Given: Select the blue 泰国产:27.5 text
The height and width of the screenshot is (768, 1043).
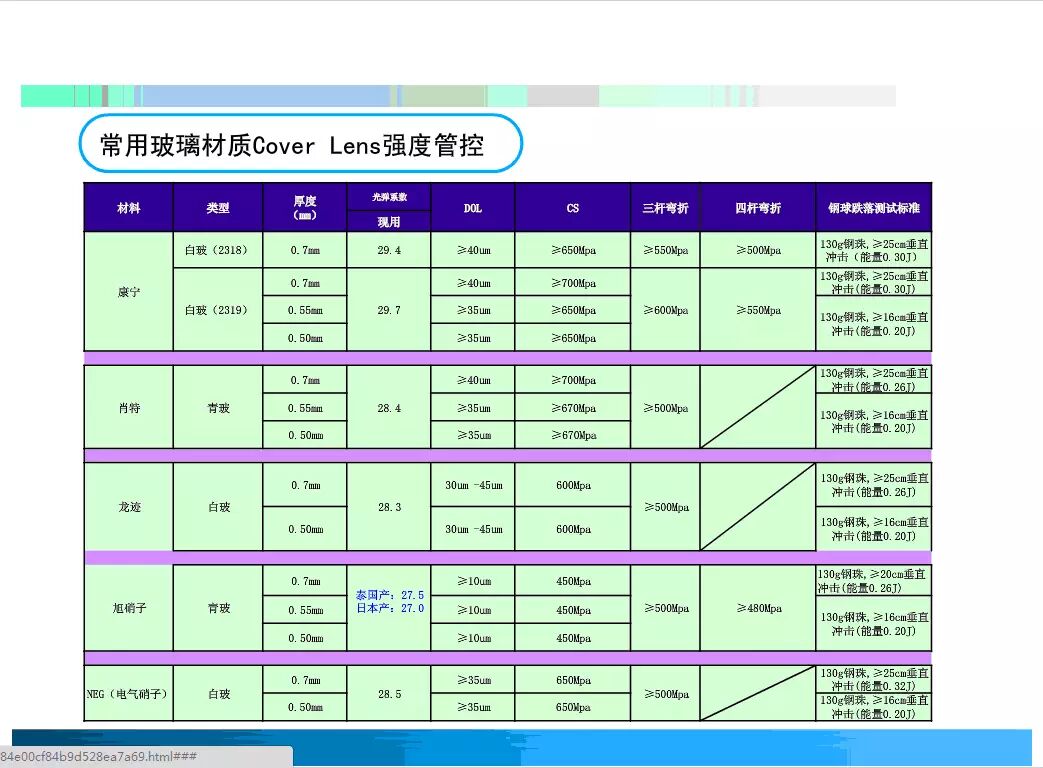Looking at the screenshot, I should (x=390, y=595).
